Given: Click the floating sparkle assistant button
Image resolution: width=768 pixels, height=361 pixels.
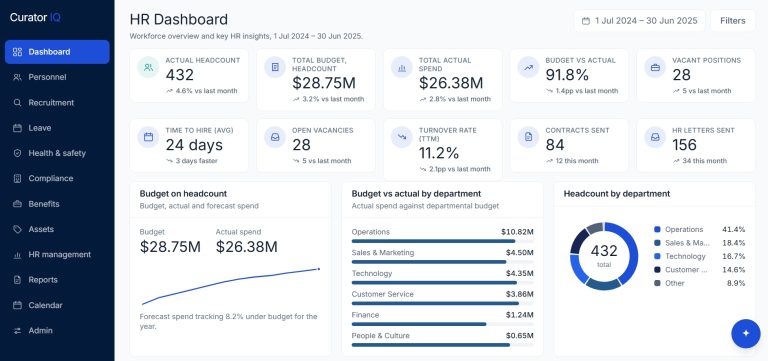Looking at the screenshot, I should (745, 334).
